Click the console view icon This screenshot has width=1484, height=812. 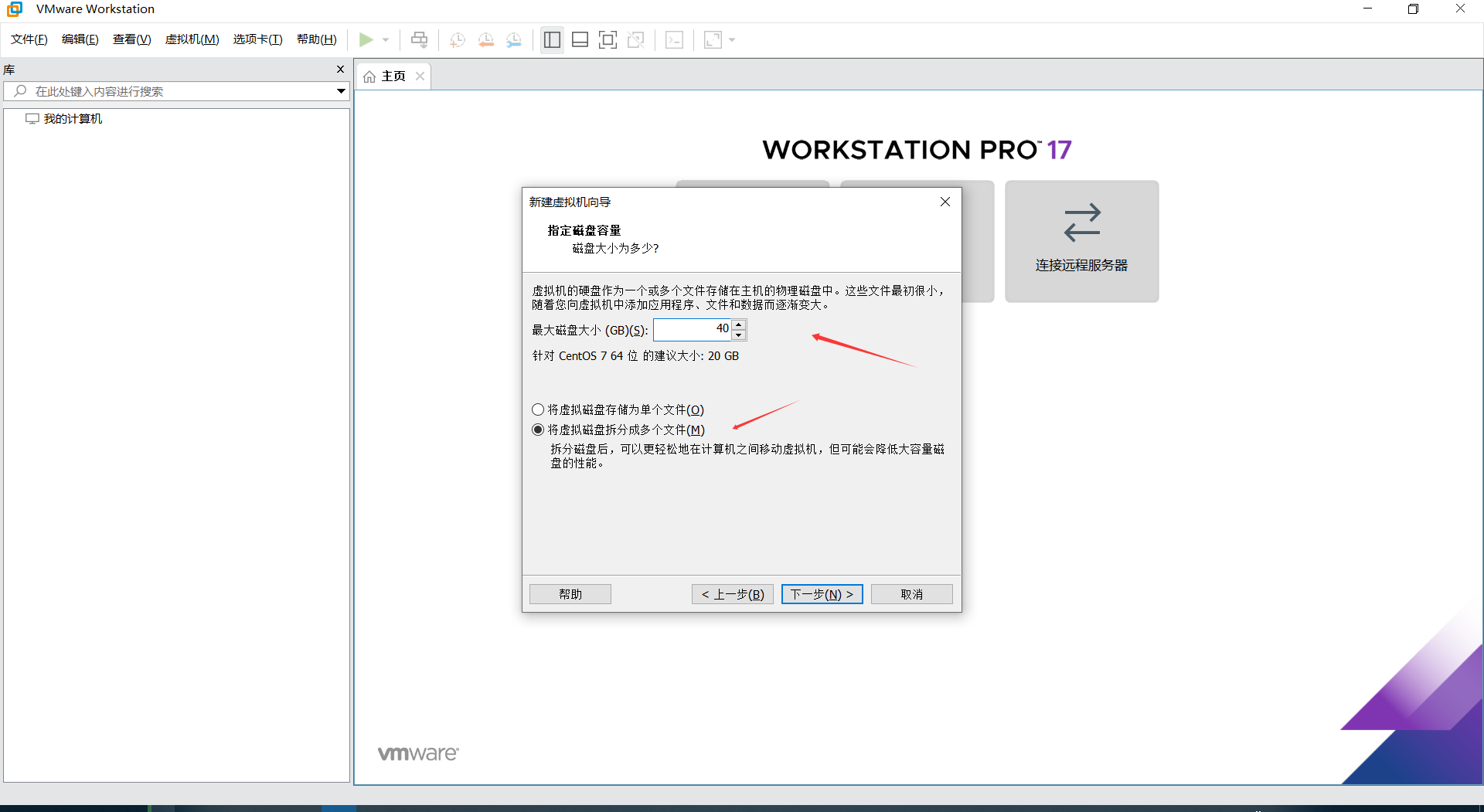tap(674, 39)
